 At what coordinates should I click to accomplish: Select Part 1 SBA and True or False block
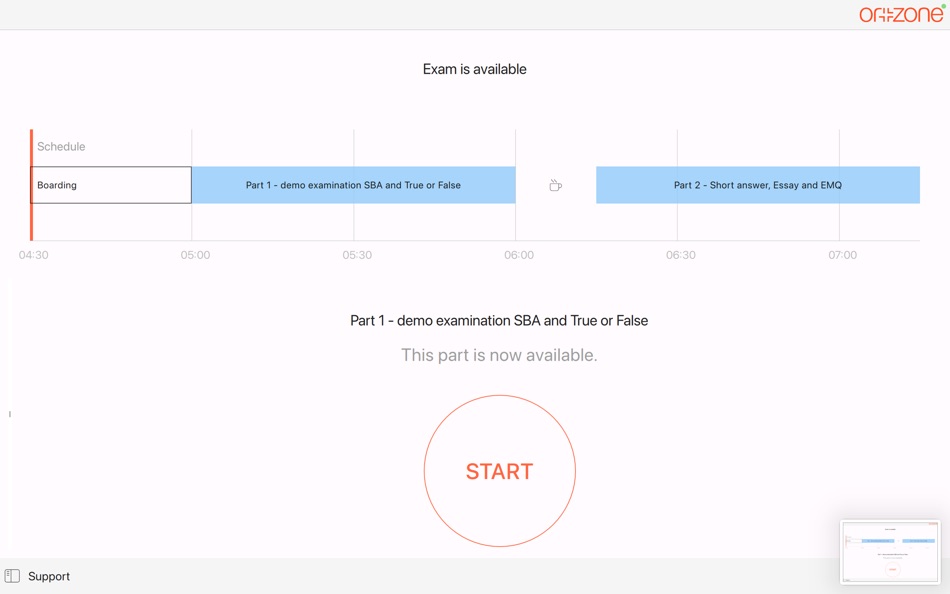pos(354,185)
